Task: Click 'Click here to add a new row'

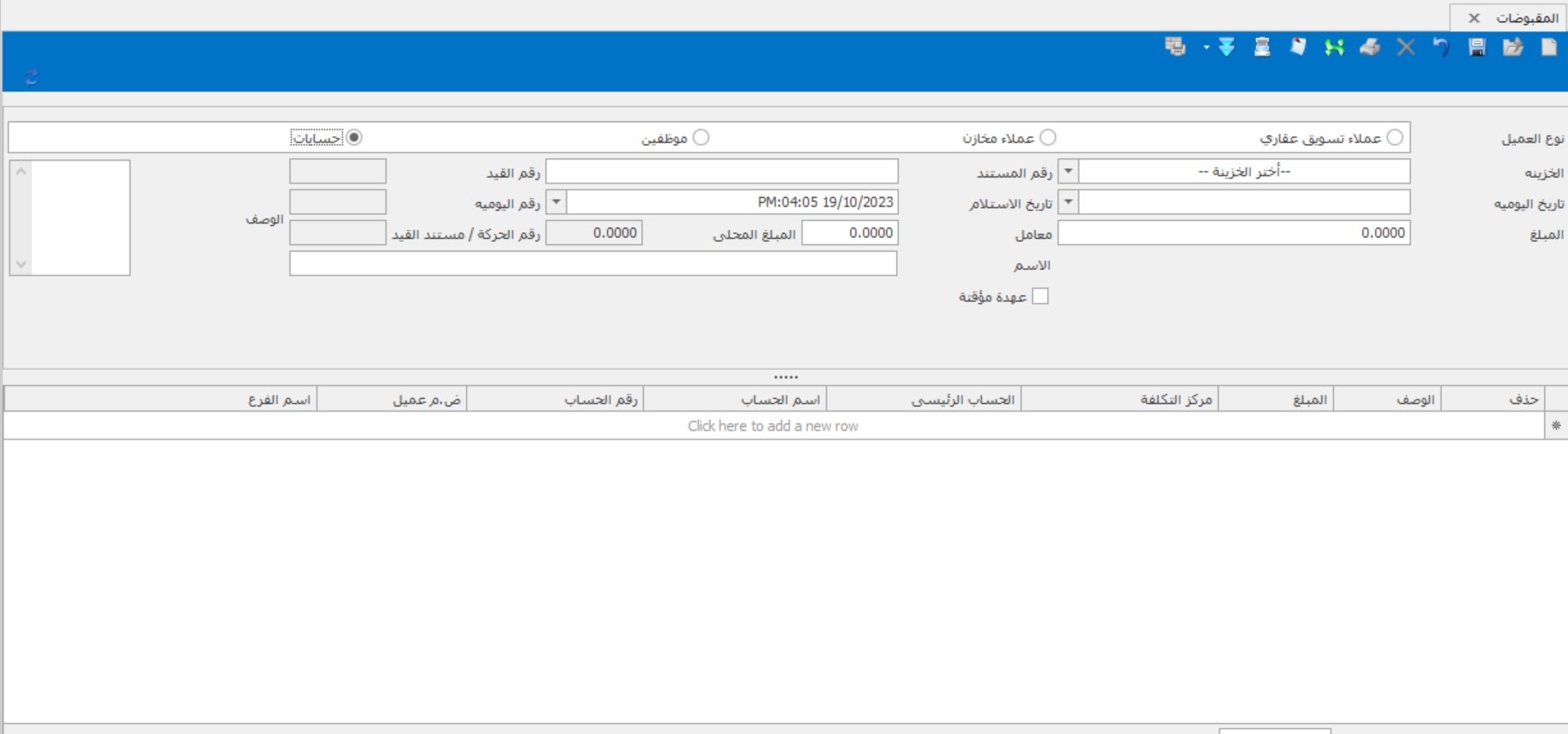Action: (772, 426)
